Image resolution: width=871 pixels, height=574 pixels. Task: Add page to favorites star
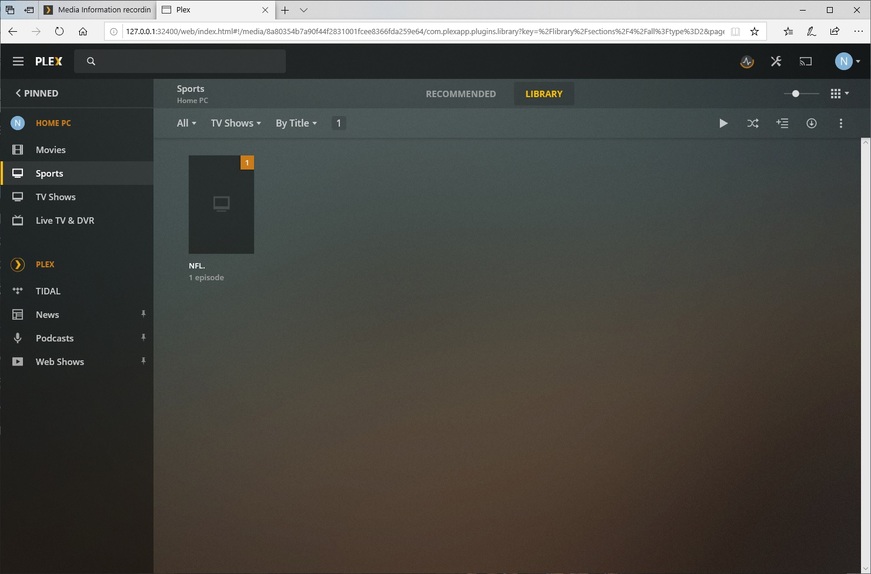754,32
